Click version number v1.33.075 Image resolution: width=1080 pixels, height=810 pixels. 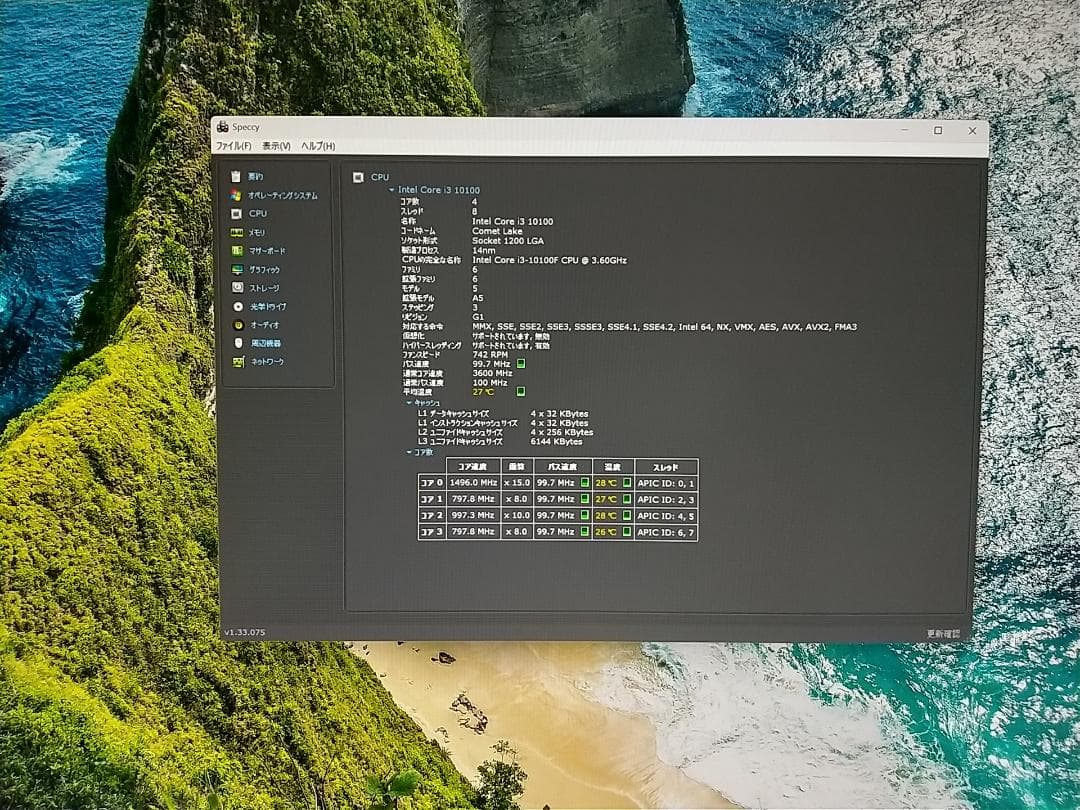click(245, 632)
